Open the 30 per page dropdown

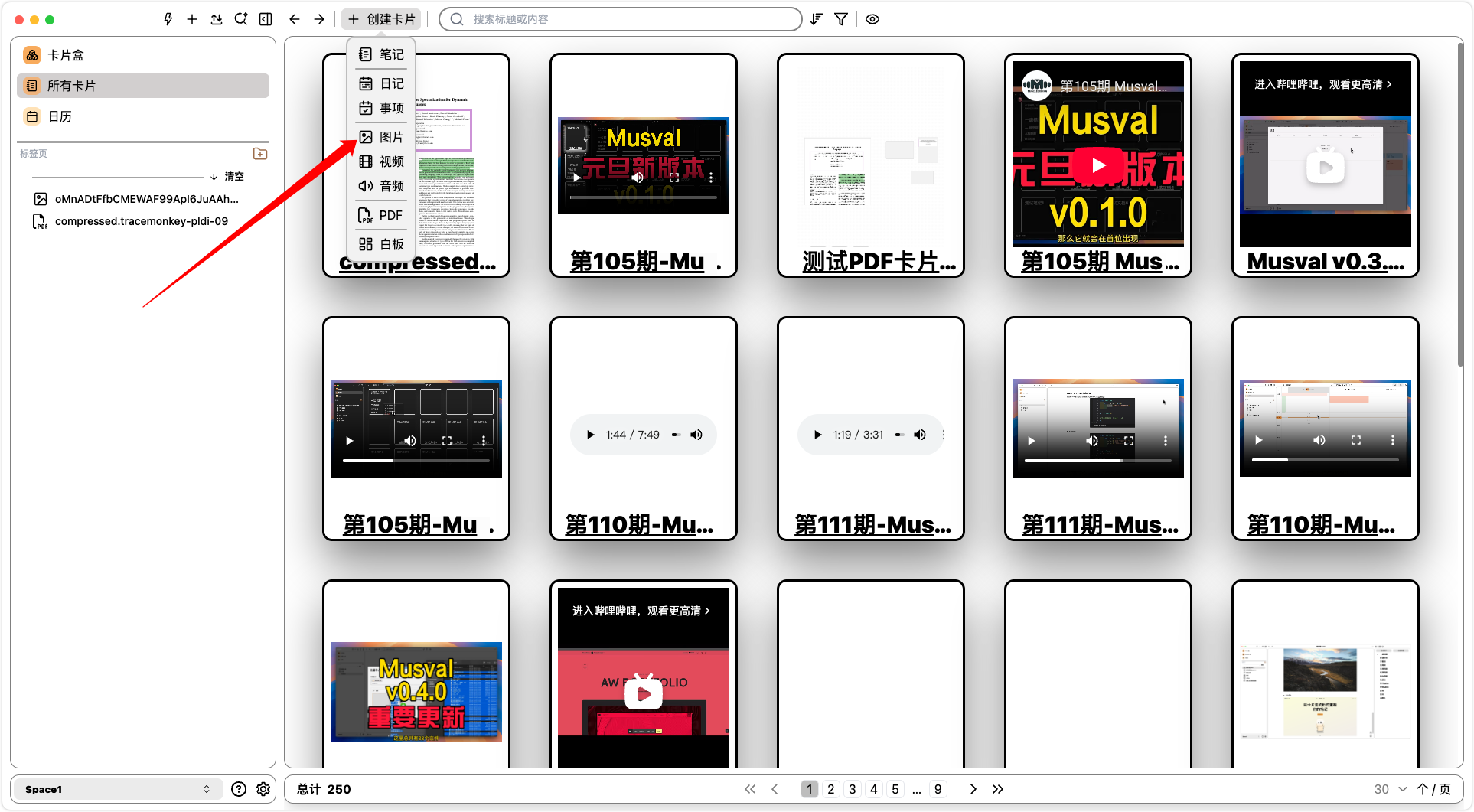[x=1391, y=789]
